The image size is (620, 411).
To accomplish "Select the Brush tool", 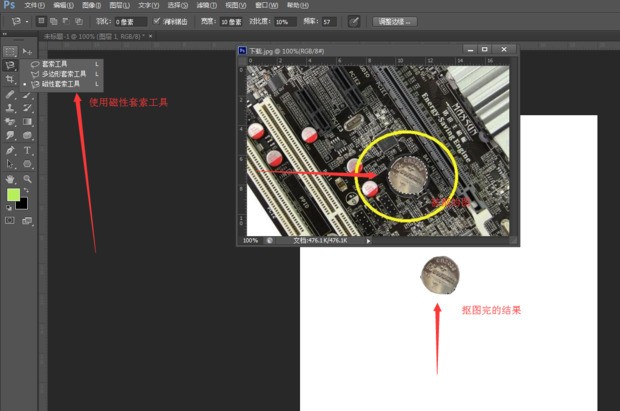I will tap(27, 95).
